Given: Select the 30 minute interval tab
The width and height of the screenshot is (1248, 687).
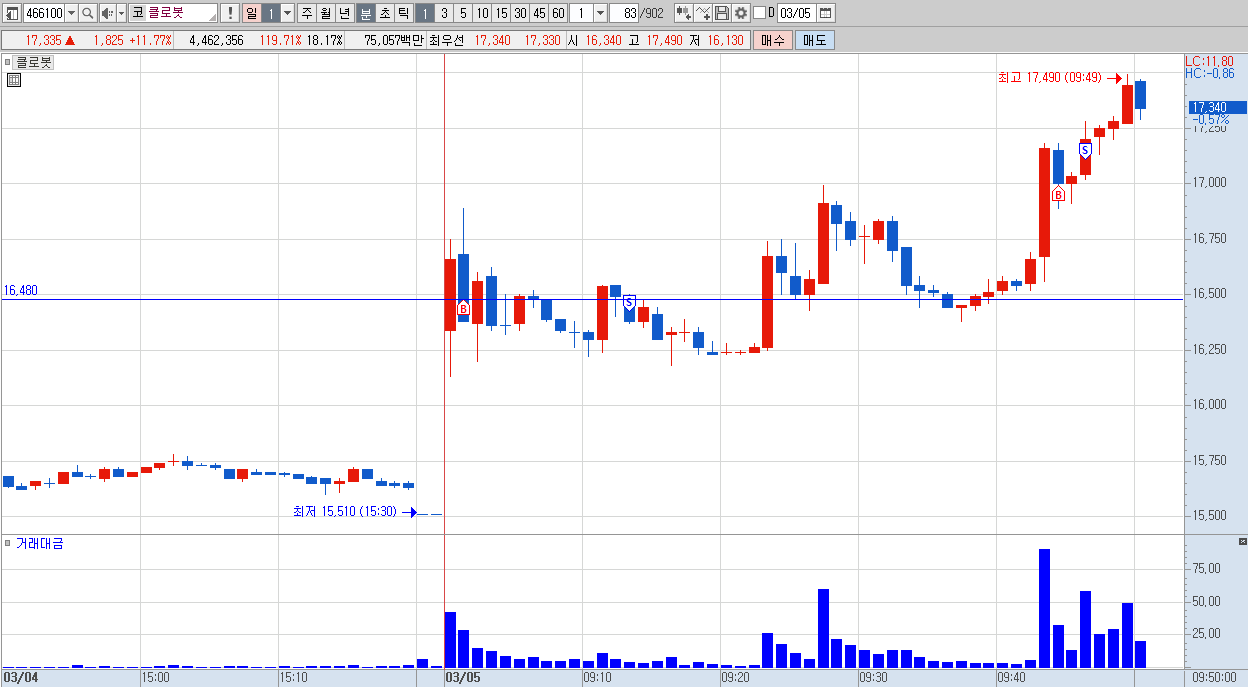Looking at the screenshot, I should (520, 13).
